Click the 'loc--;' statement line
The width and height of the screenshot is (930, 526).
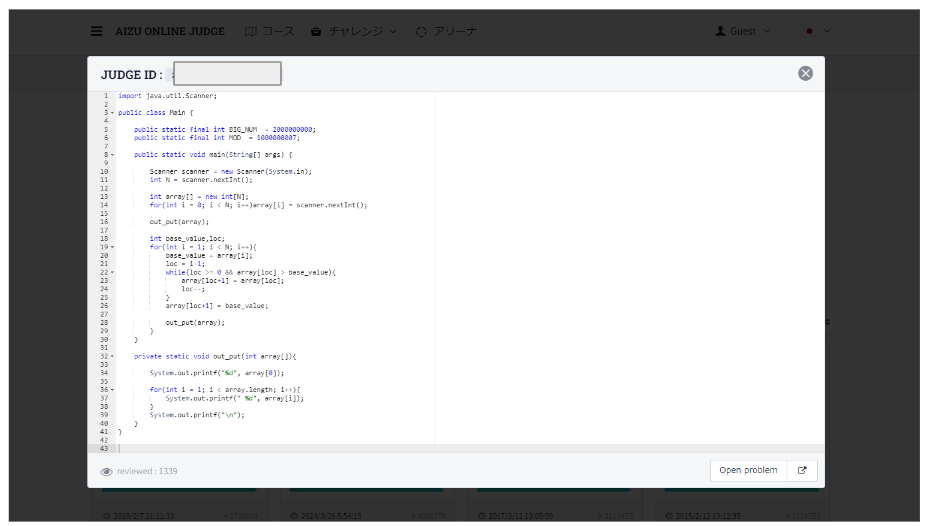pyautogui.click(x=193, y=289)
